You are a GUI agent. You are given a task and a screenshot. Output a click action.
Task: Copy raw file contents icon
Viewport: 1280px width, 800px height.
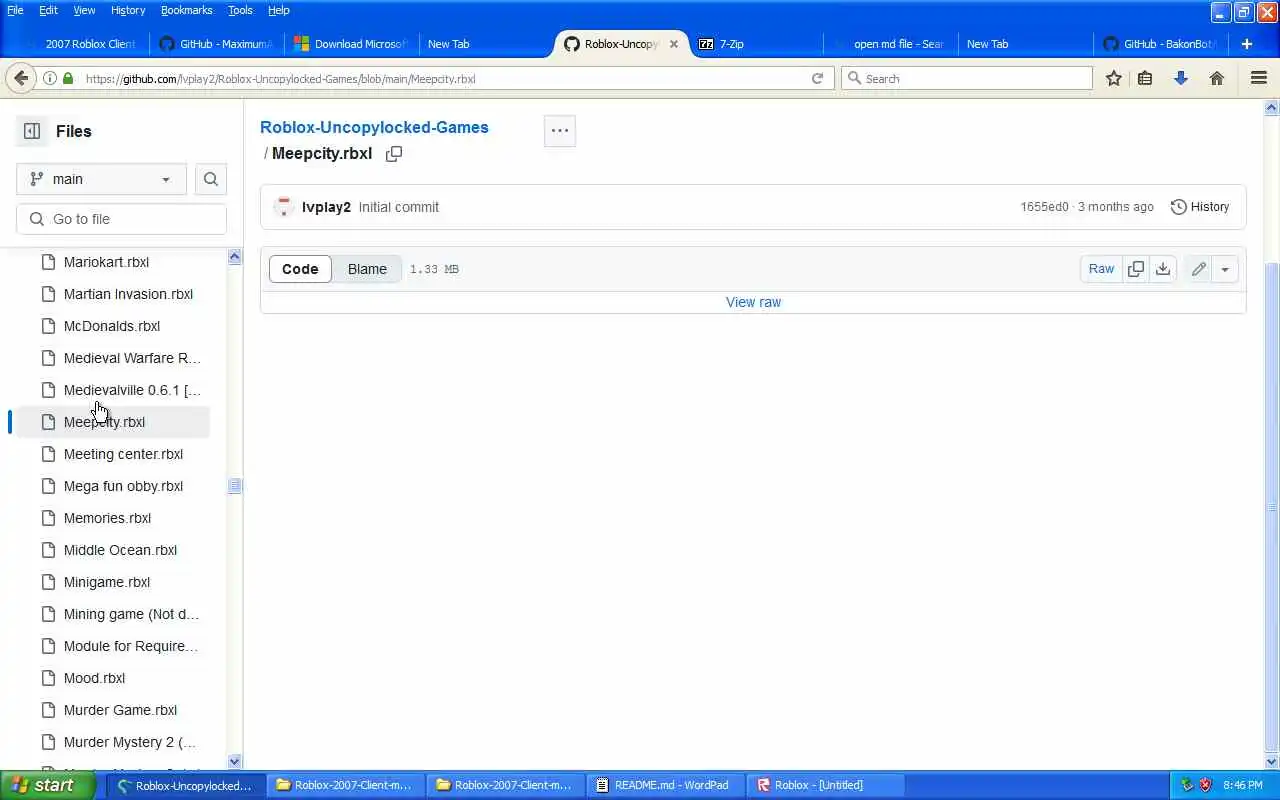pos(1136,269)
